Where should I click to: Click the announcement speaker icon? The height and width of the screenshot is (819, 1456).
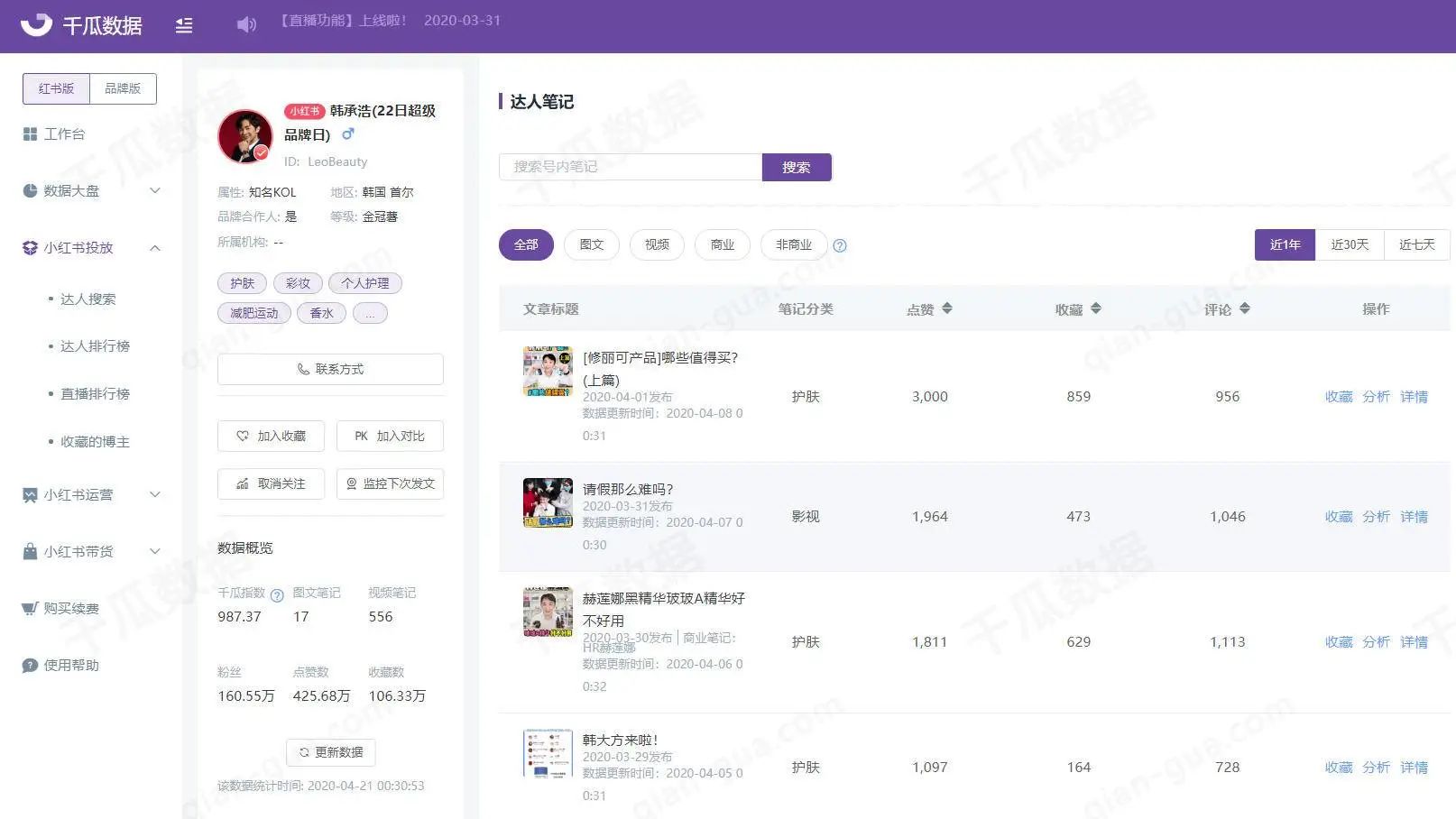246,24
